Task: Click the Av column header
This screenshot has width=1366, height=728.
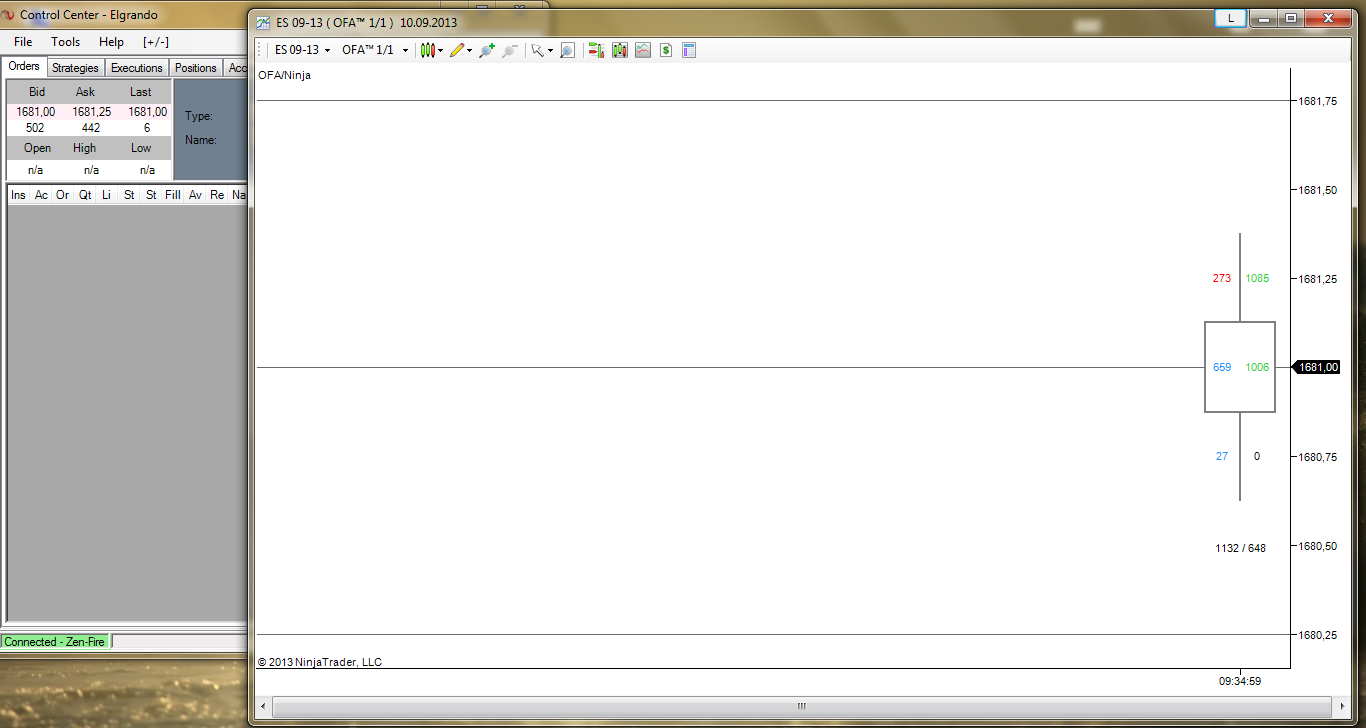Action: coord(195,195)
